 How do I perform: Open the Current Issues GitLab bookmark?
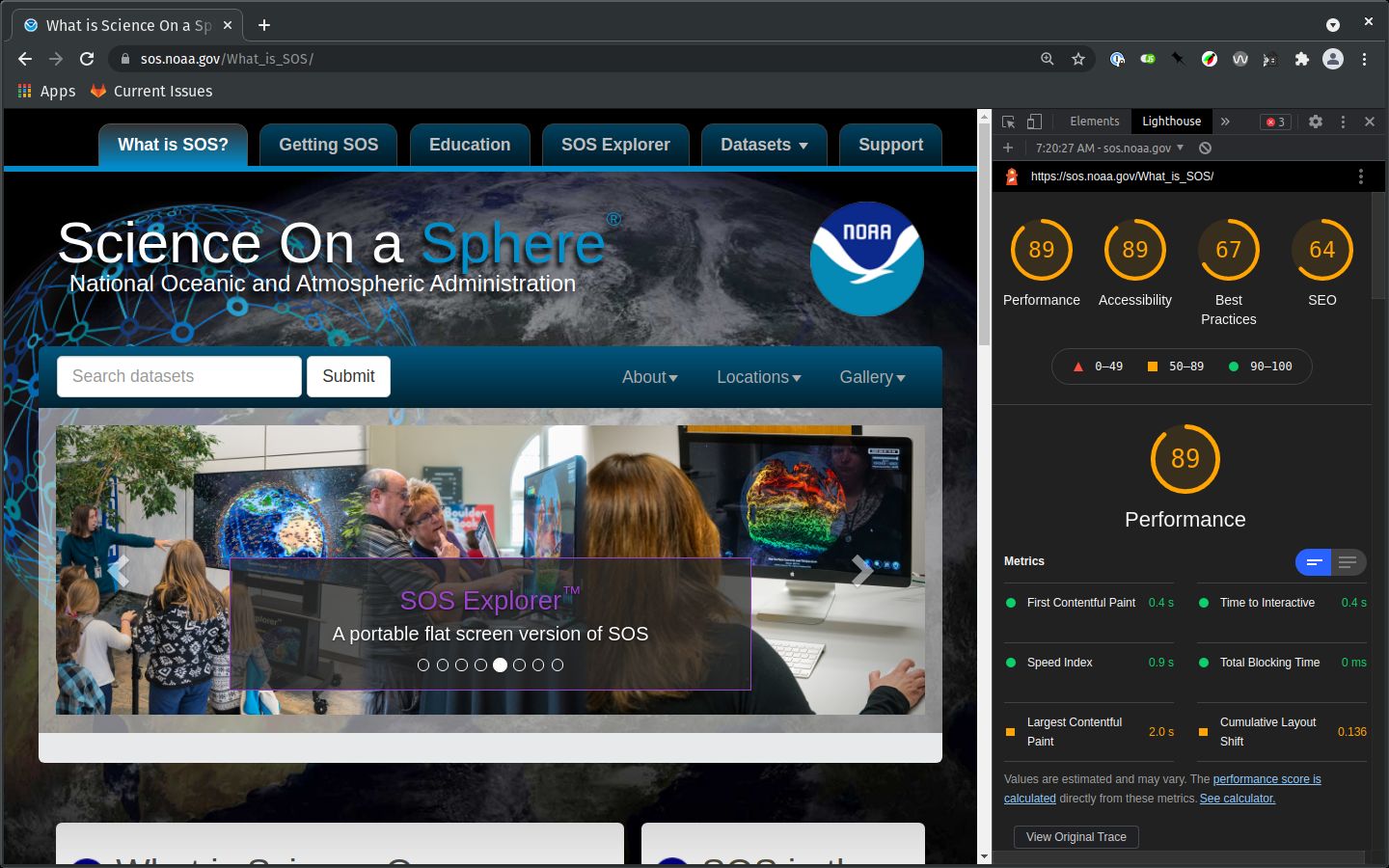tap(151, 91)
